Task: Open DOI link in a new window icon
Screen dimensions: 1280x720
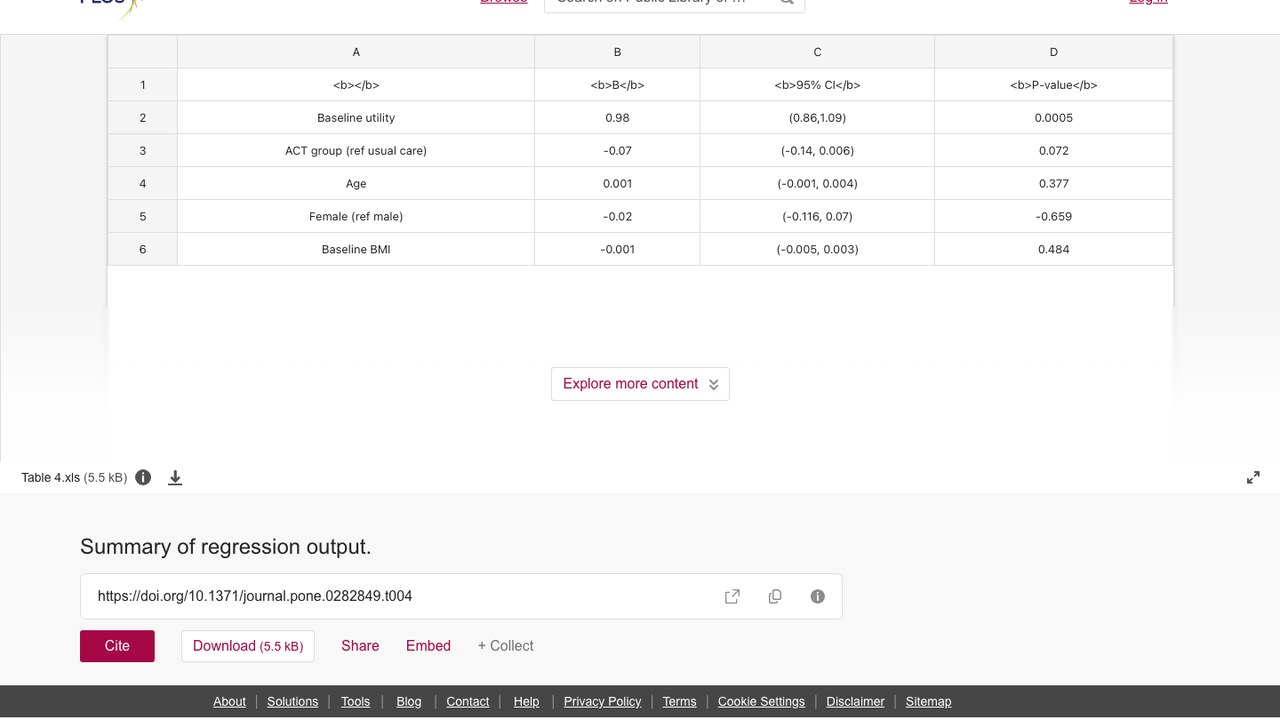Action: click(x=732, y=596)
